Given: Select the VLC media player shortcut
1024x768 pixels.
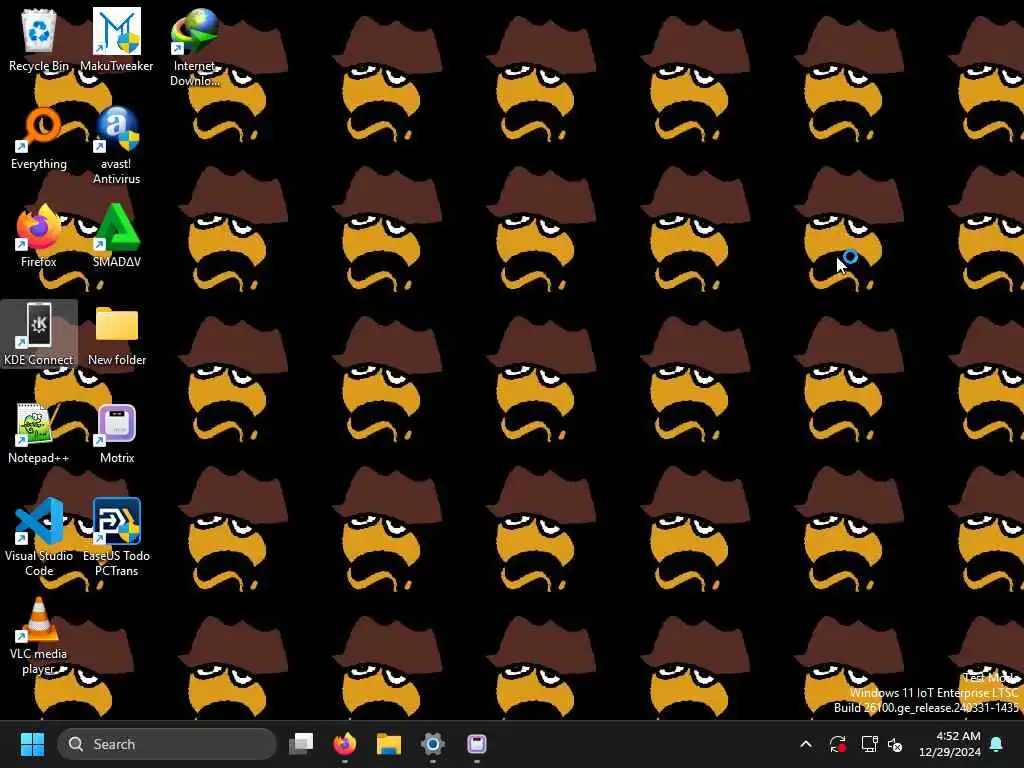Looking at the screenshot, I should tap(39, 635).
